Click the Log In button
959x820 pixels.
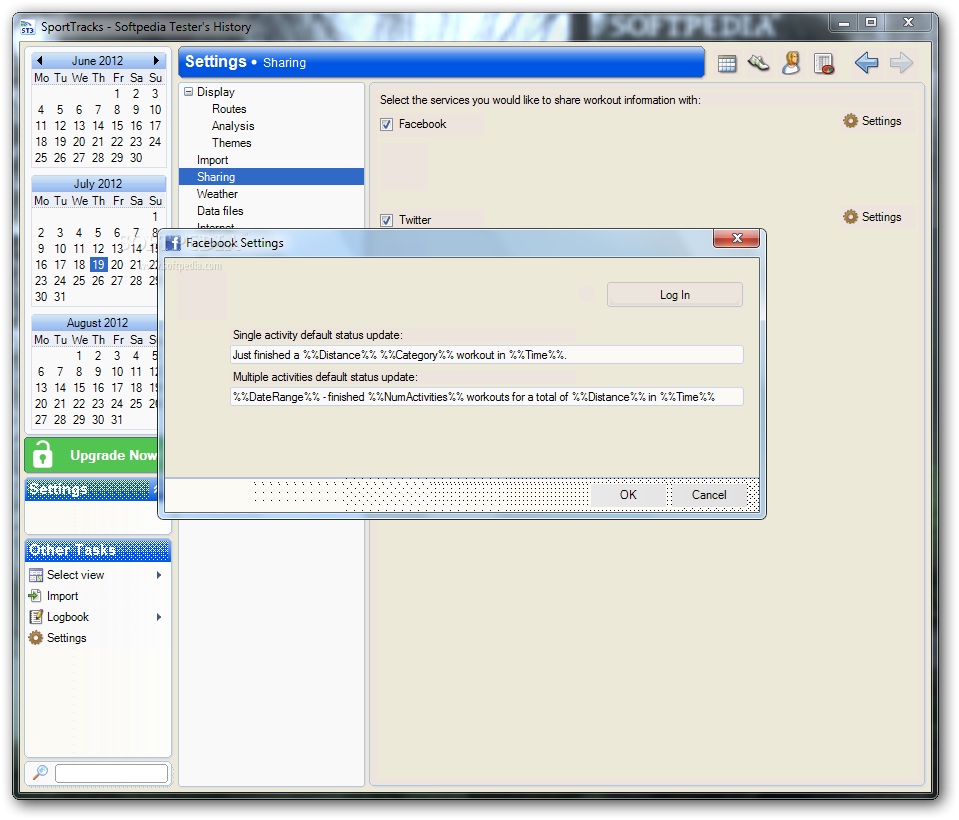tap(675, 295)
